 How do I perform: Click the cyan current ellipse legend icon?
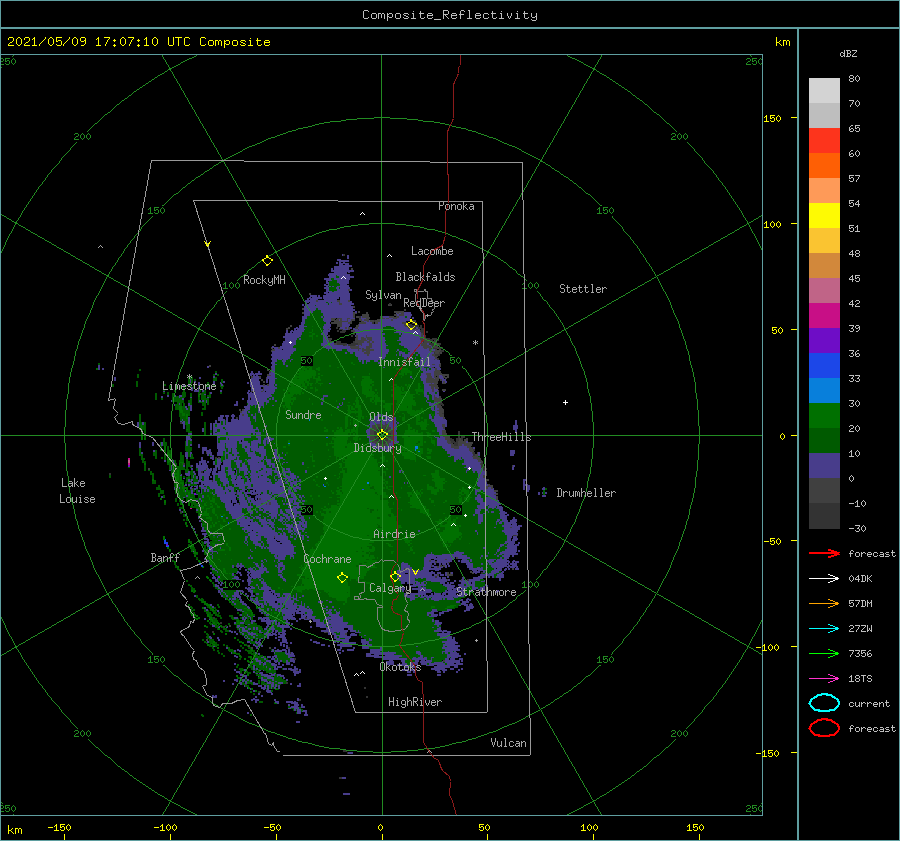824,703
